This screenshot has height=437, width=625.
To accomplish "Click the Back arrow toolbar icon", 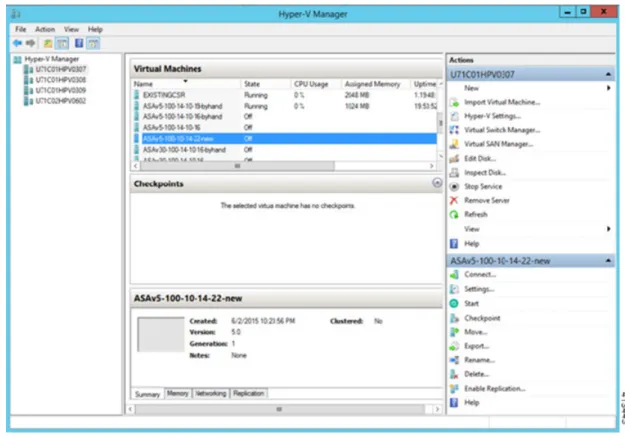I will 17,43.
